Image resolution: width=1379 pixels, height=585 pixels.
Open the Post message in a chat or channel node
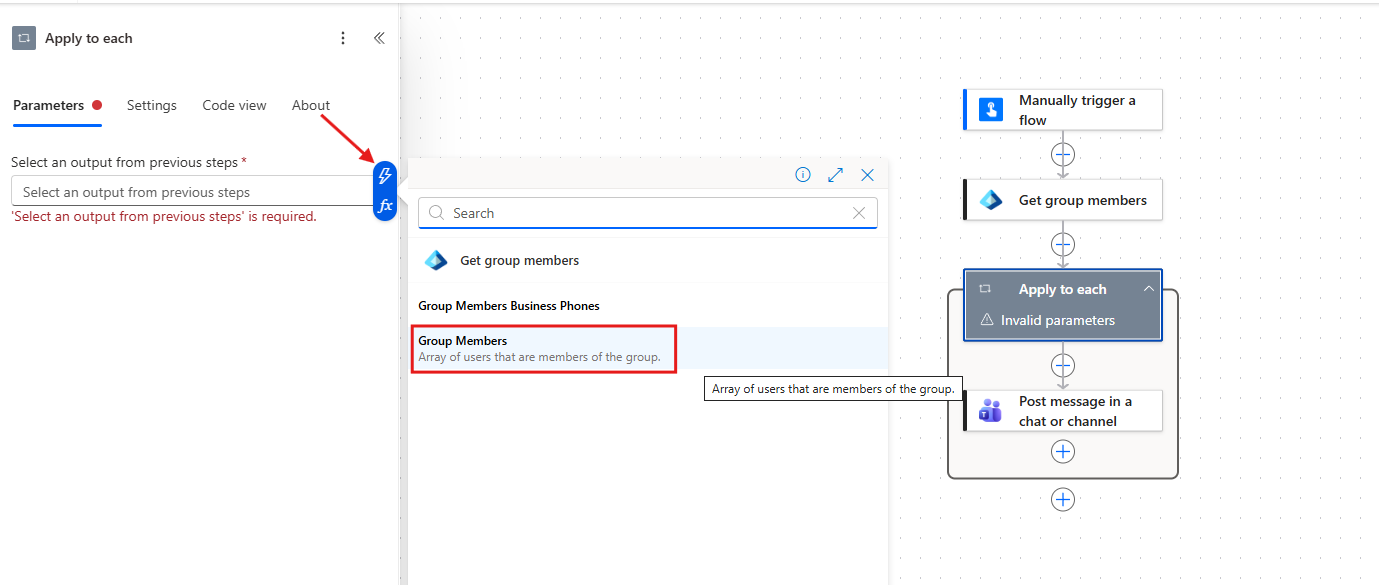click(x=1063, y=411)
